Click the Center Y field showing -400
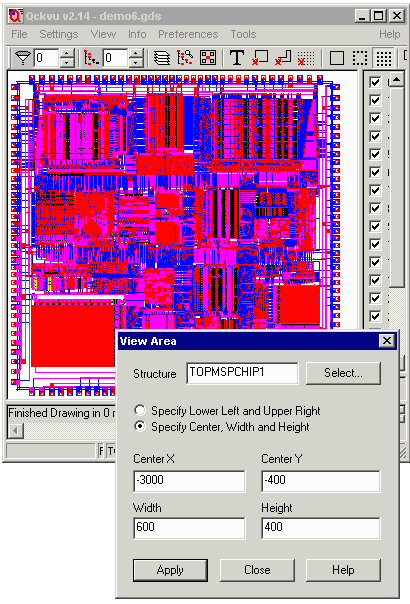 coord(321,481)
